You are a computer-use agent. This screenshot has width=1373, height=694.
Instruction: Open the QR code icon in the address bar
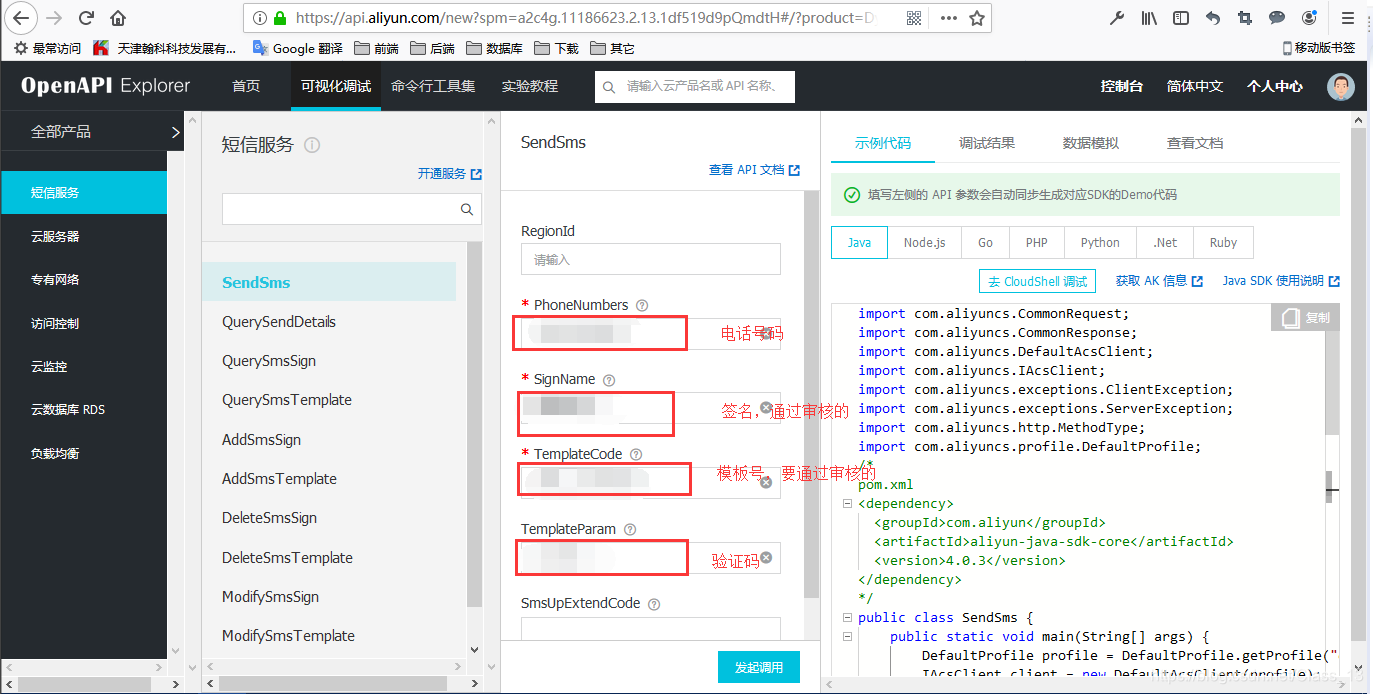tap(914, 18)
